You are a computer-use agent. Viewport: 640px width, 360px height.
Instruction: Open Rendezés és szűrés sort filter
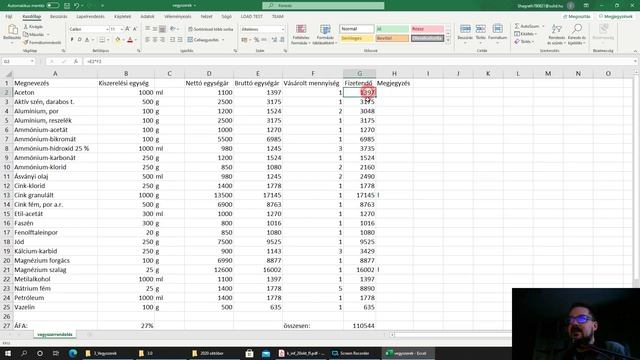tap(556, 34)
